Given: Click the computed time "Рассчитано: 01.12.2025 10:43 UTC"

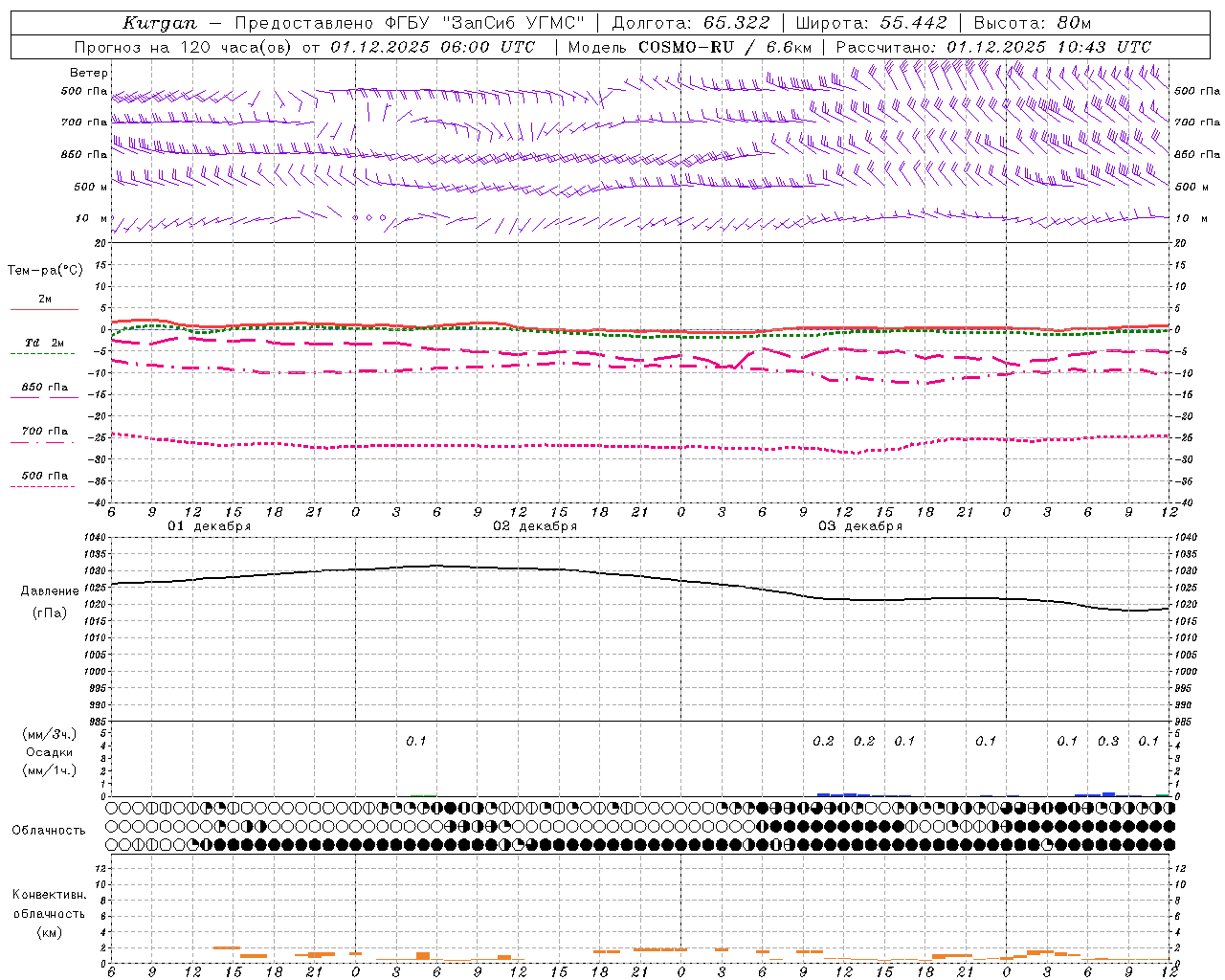Looking at the screenshot, I should [993, 47].
